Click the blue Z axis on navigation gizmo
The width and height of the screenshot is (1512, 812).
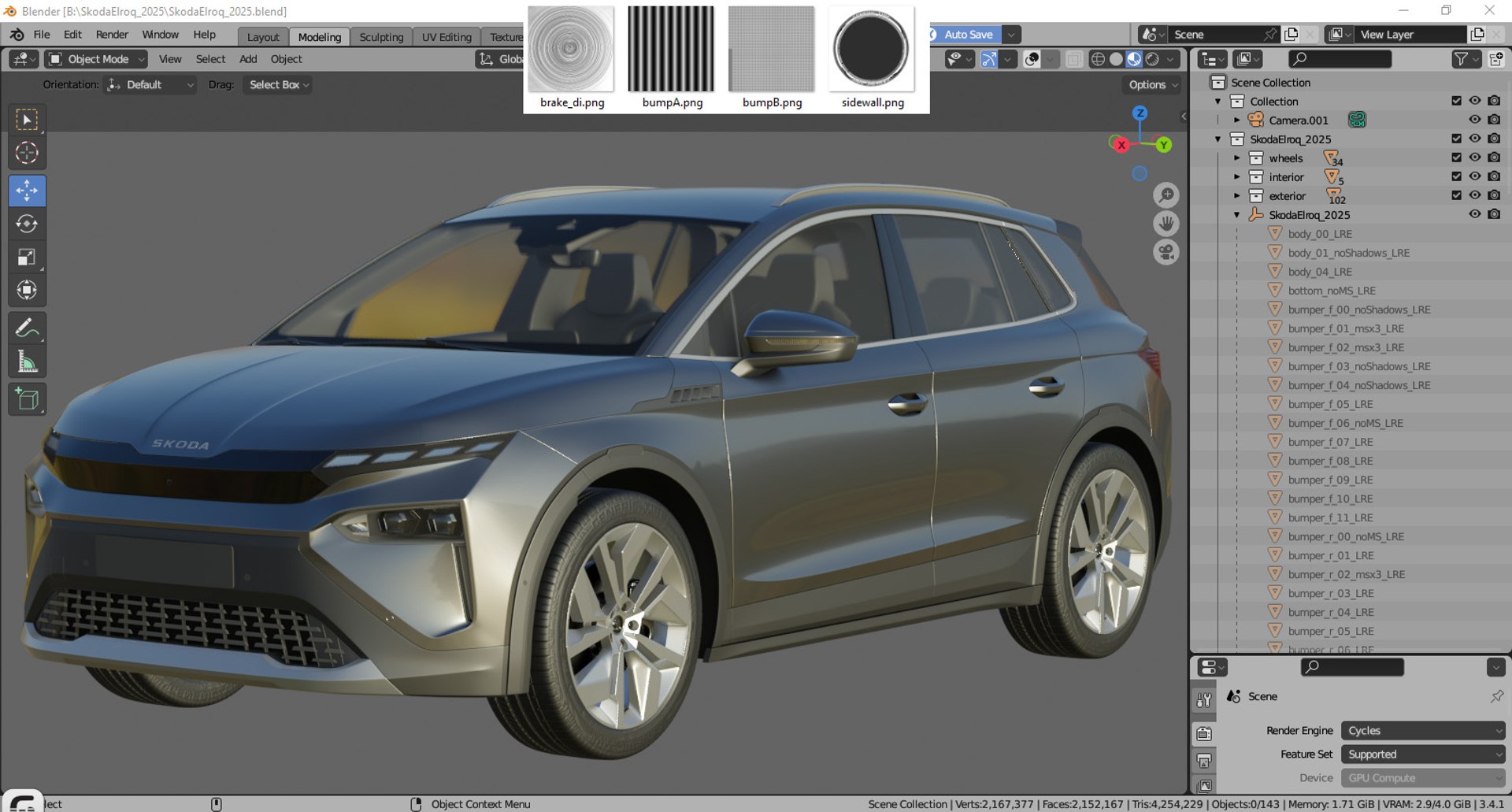click(1140, 113)
